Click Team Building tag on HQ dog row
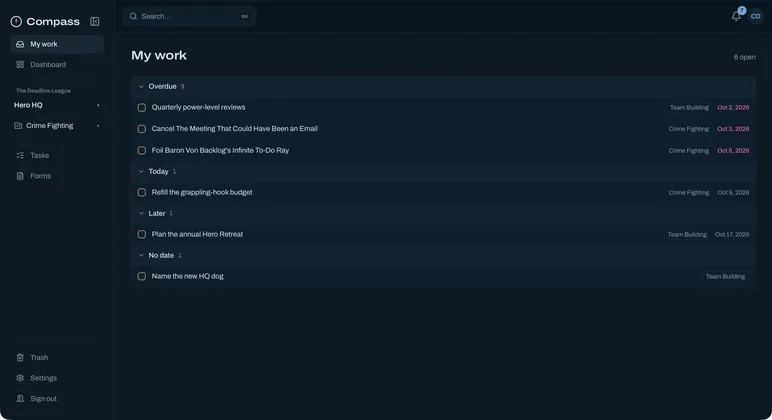The image size is (772, 420). click(x=725, y=276)
